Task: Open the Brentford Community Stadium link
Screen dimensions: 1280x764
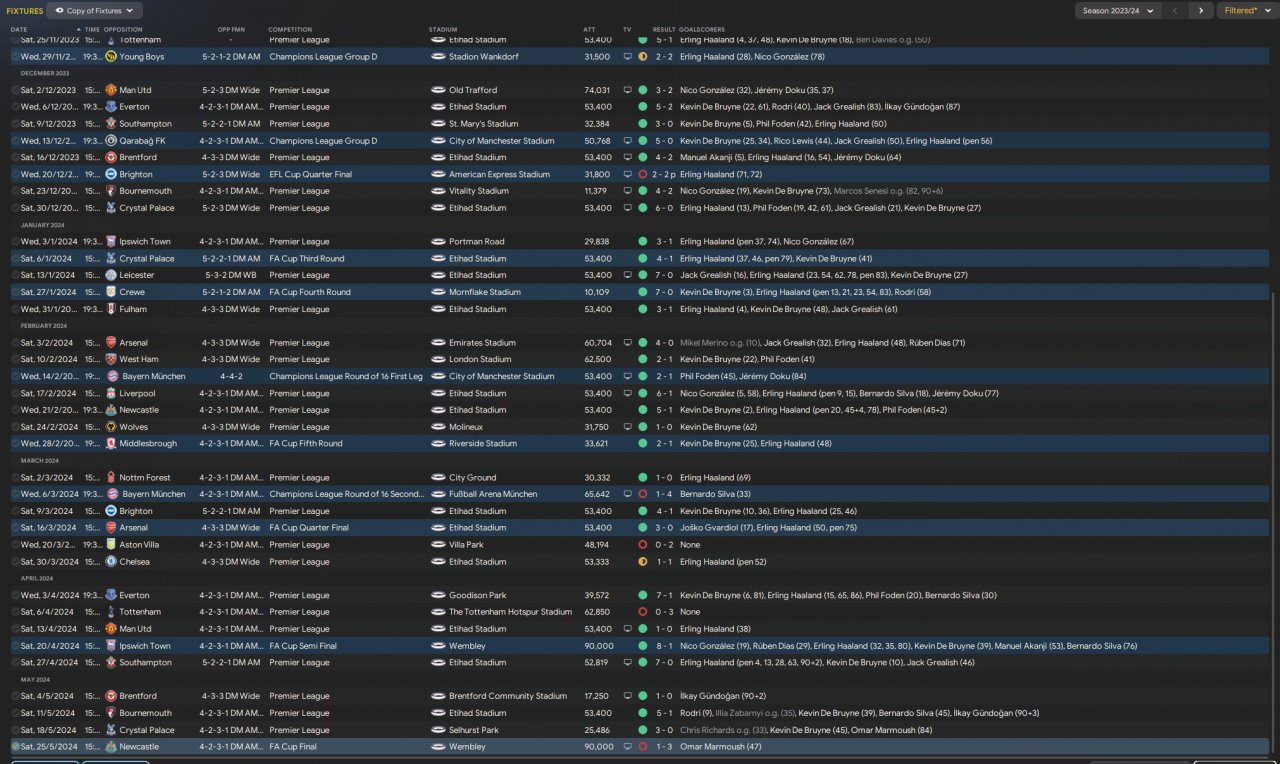Action: 508,696
